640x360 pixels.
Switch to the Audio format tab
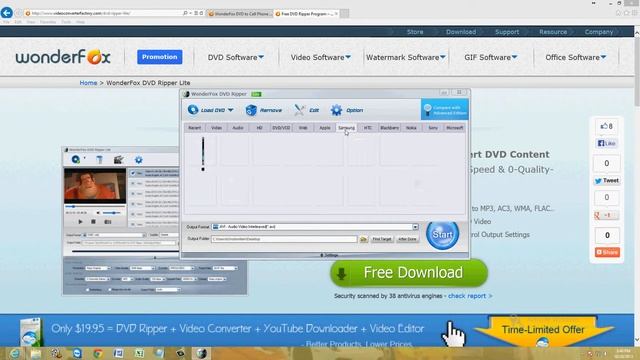pyautogui.click(x=238, y=128)
